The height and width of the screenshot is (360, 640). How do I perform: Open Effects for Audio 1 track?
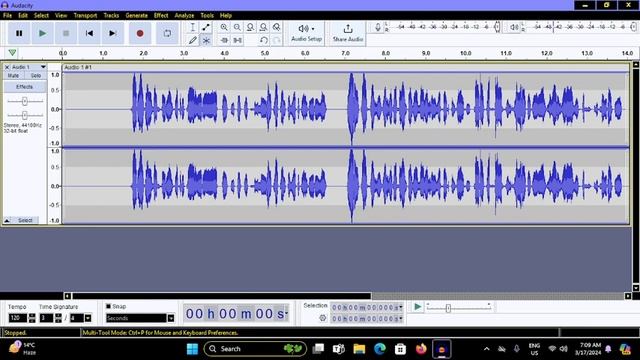pos(25,87)
